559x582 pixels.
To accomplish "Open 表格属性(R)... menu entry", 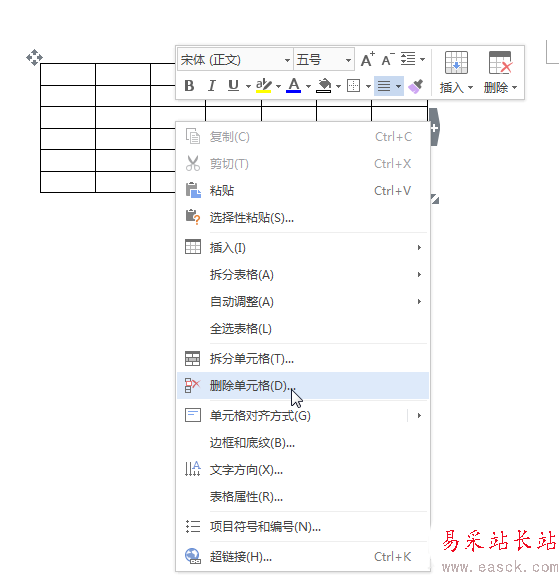I will [x=303, y=497].
